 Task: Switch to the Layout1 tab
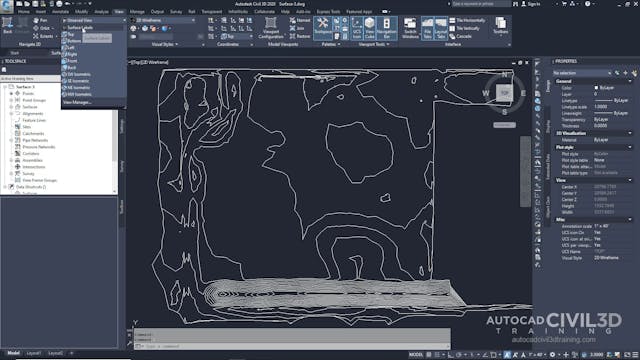(x=33, y=353)
